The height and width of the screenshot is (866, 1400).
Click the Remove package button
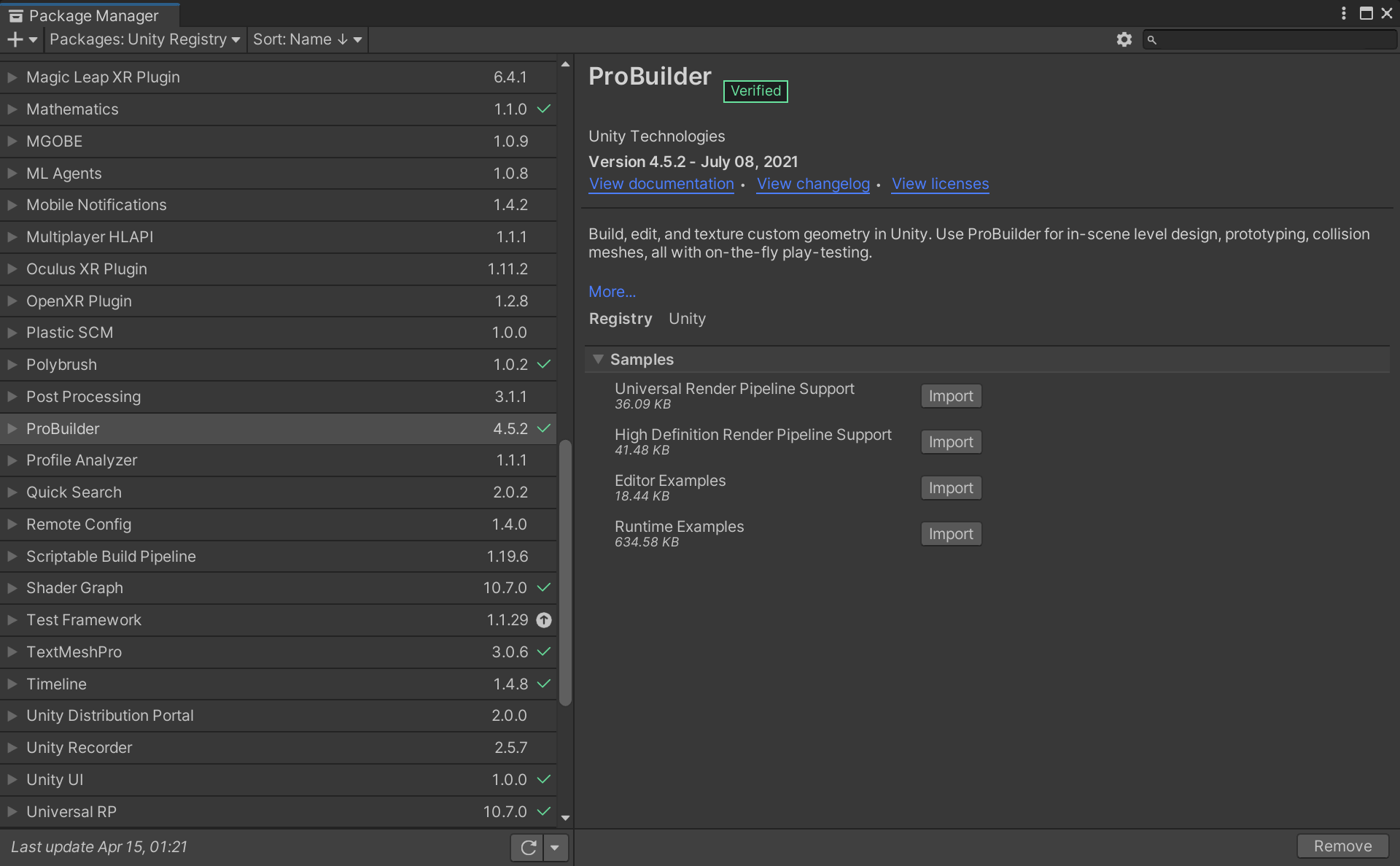(x=1342, y=846)
